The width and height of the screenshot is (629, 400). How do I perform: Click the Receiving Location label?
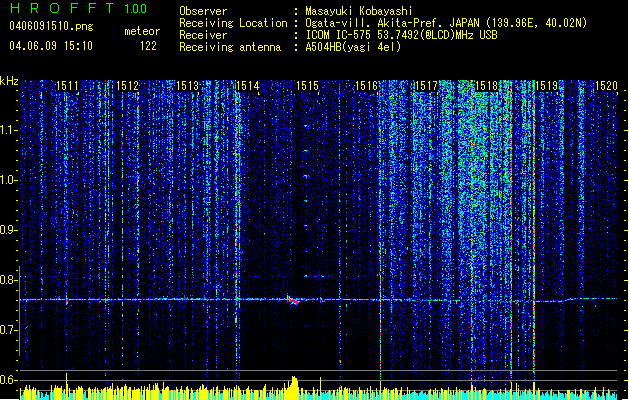click(233, 23)
